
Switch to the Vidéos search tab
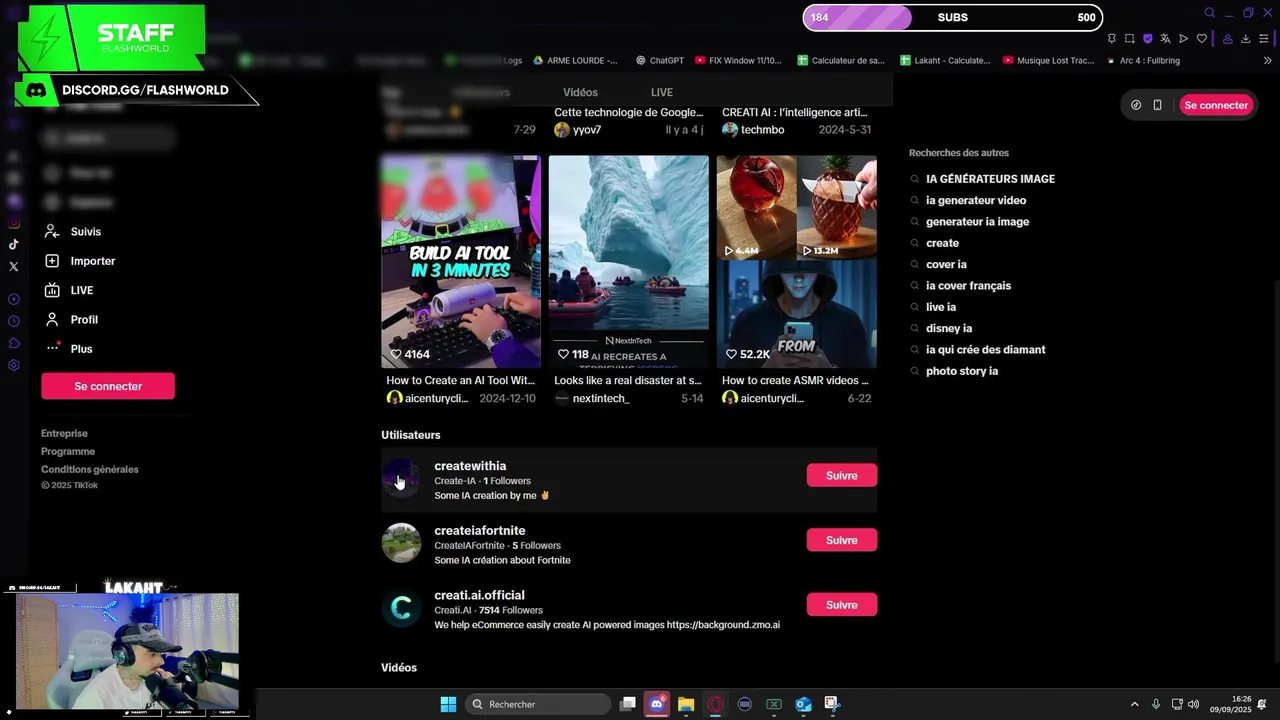coord(580,92)
